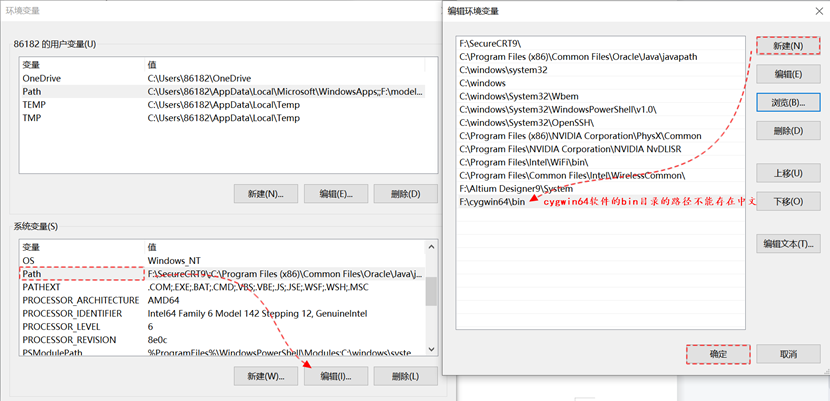Click 删除(D) under user variables
This screenshot has height=401, width=830.
click(405, 194)
